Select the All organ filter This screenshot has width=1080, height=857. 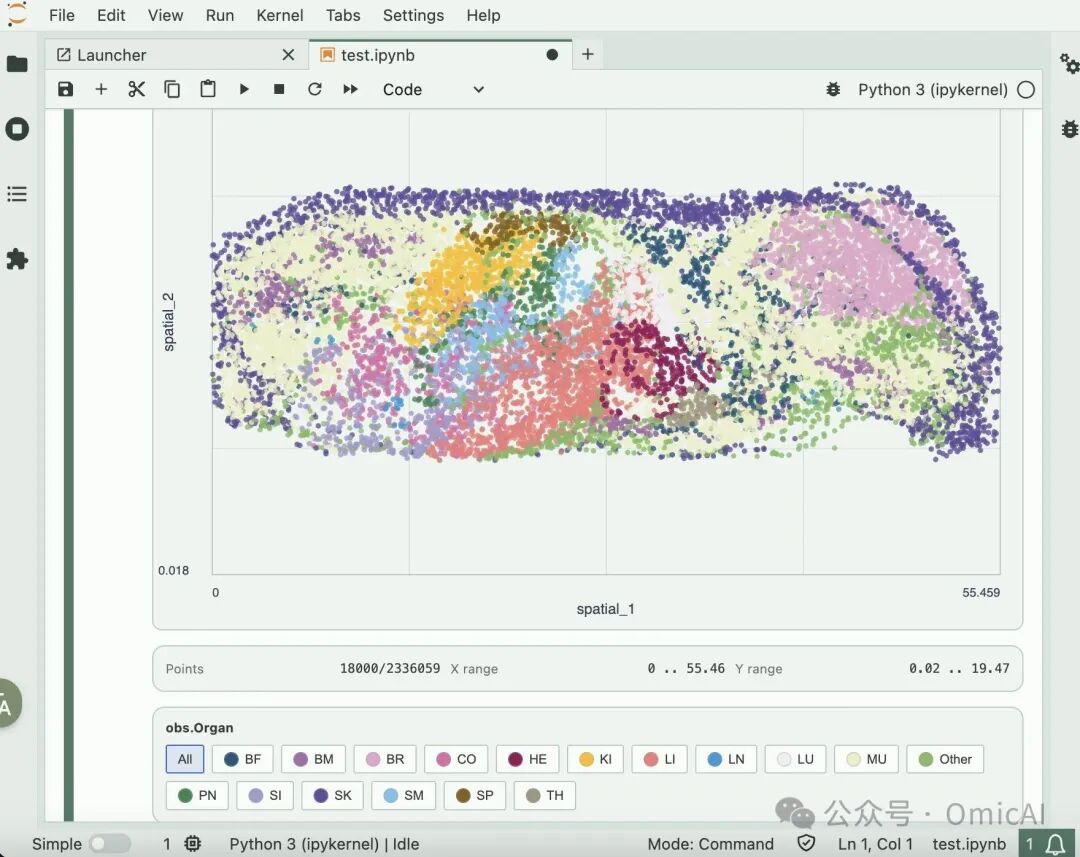click(185, 759)
